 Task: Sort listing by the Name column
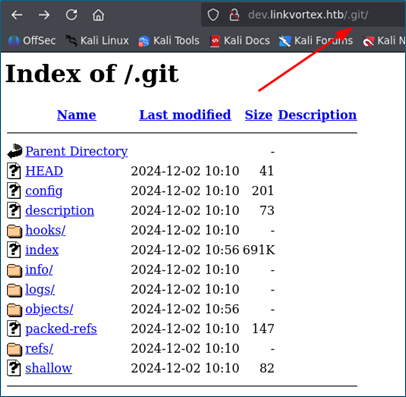[x=77, y=115]
